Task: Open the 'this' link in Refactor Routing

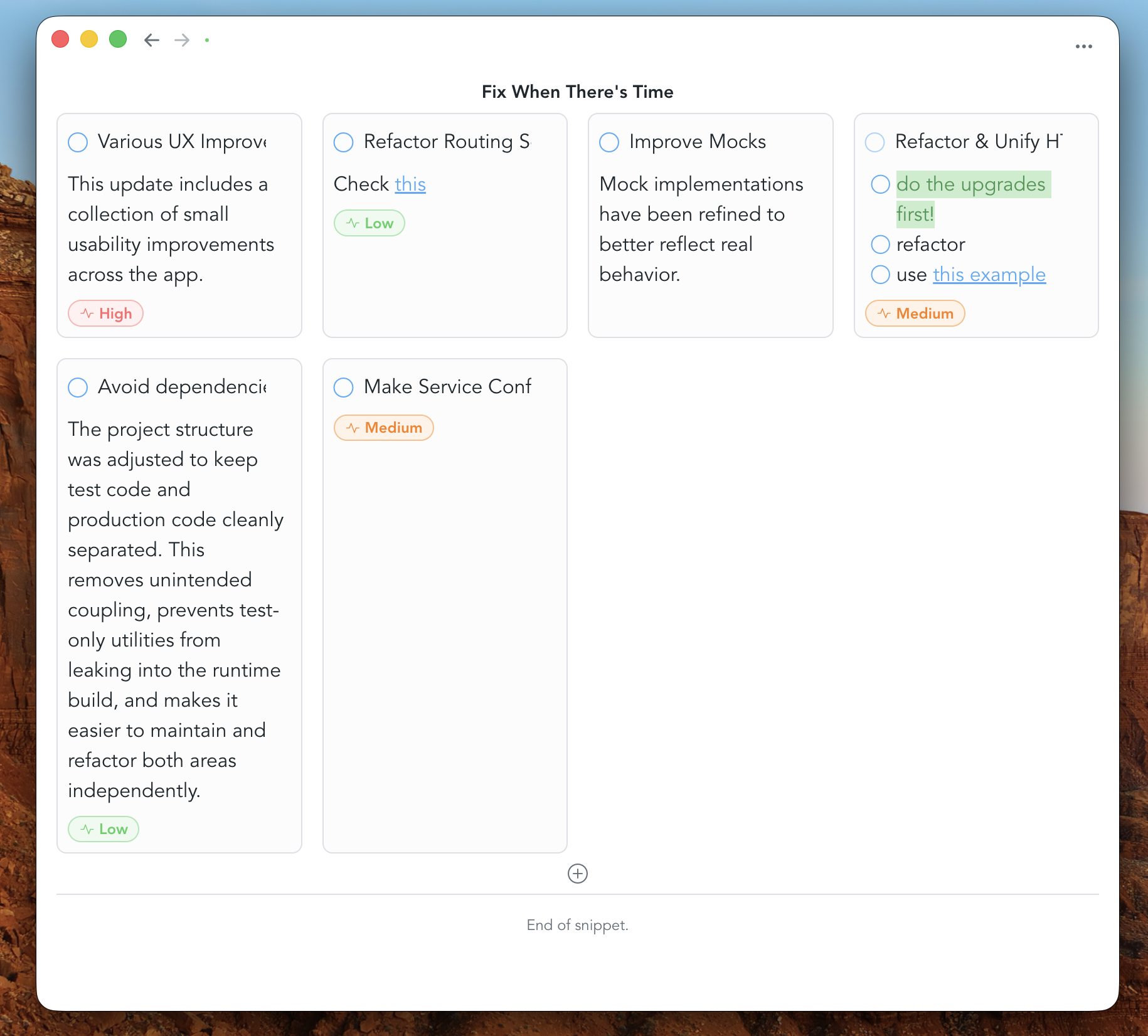Action: 410,184
